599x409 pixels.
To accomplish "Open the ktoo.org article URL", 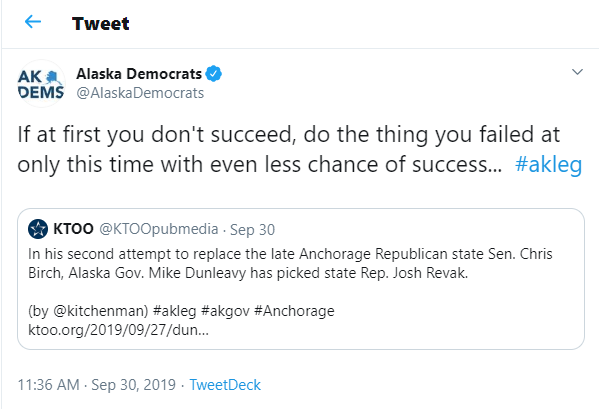I will pos(118,330).
